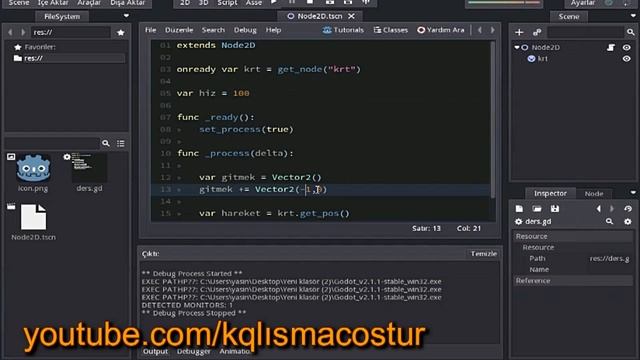Screen dimensions: 640x360
Task: Switch to the Output bottom tab
Action: point(155,351)
